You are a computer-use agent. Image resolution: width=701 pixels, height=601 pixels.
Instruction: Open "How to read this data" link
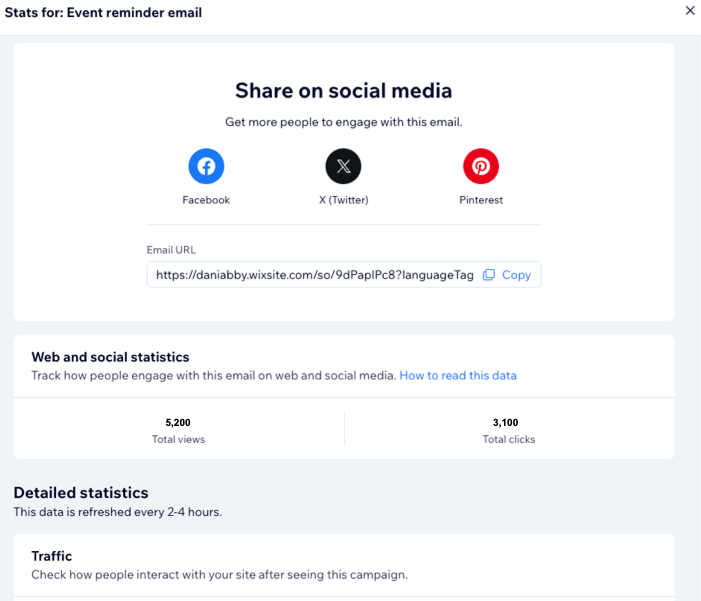(458, 375)
